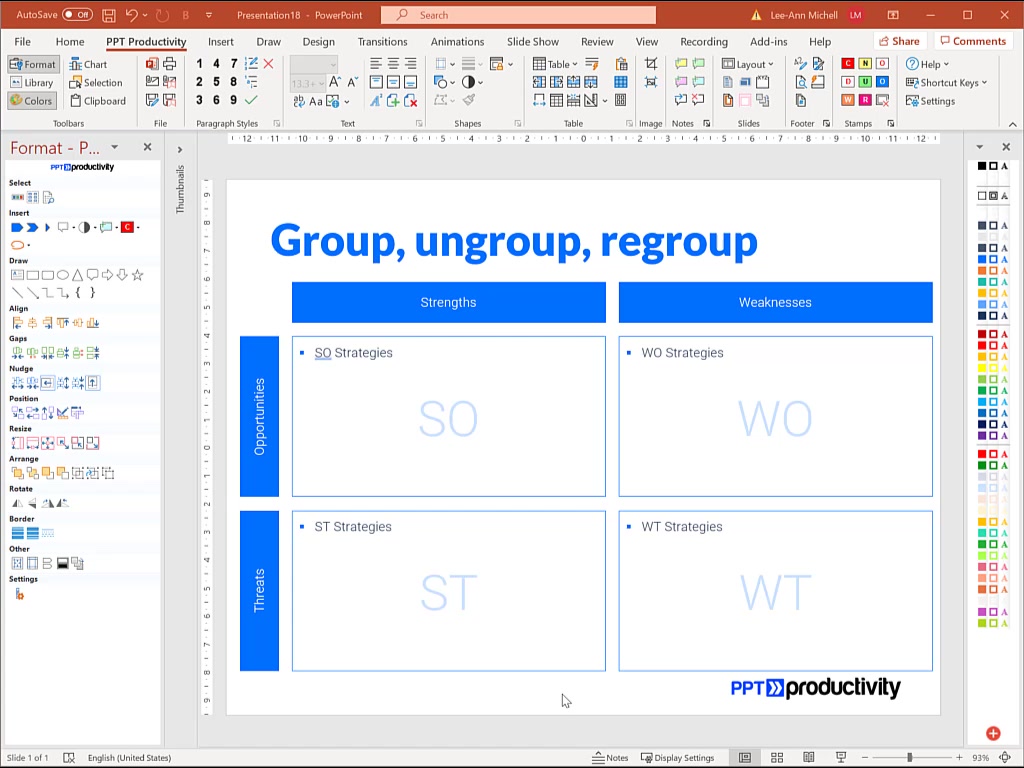Toggle the Selection pane button
1024x768 pixels.
click(x=96, y=82)
